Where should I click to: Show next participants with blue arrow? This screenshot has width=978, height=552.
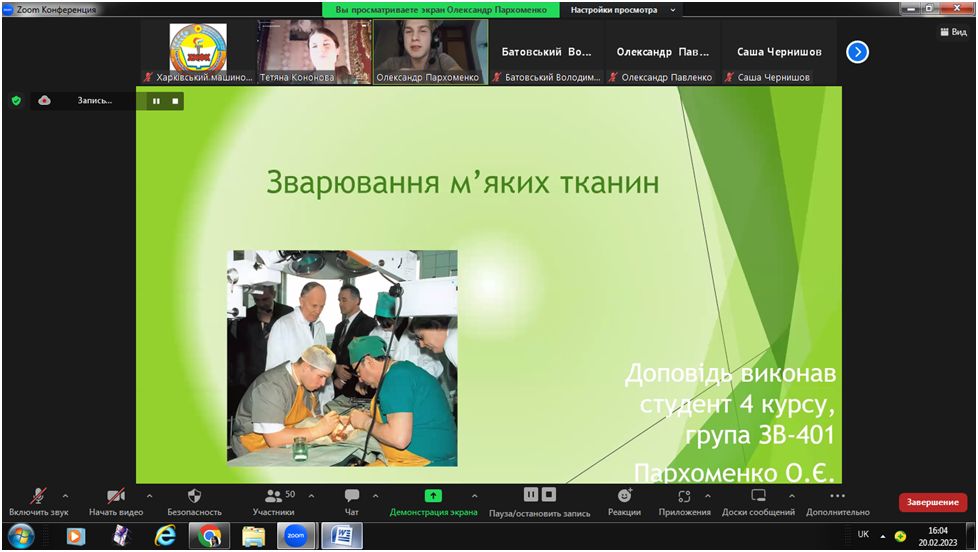click(x=858, y=52)
